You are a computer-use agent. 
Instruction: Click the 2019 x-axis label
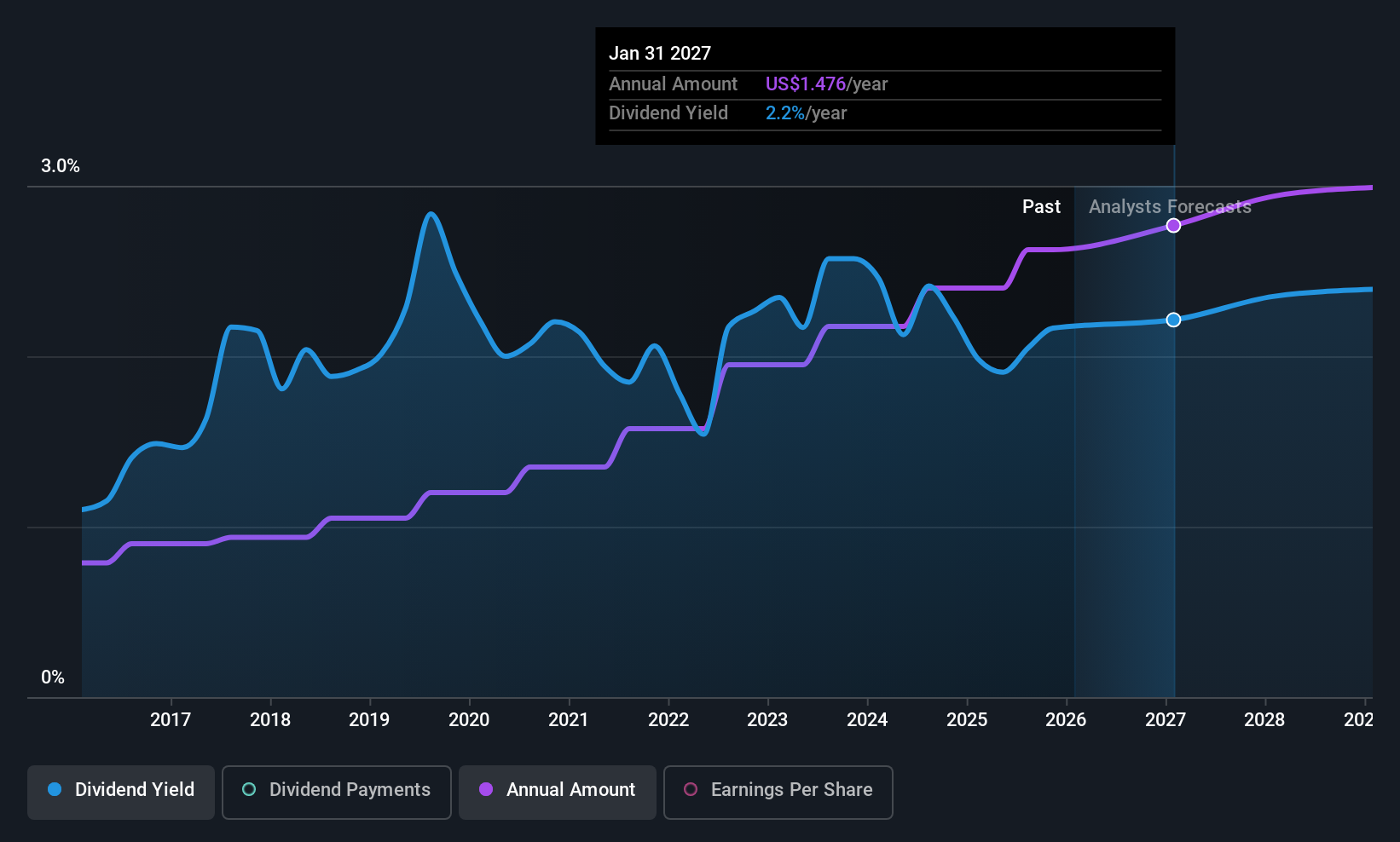369,719
